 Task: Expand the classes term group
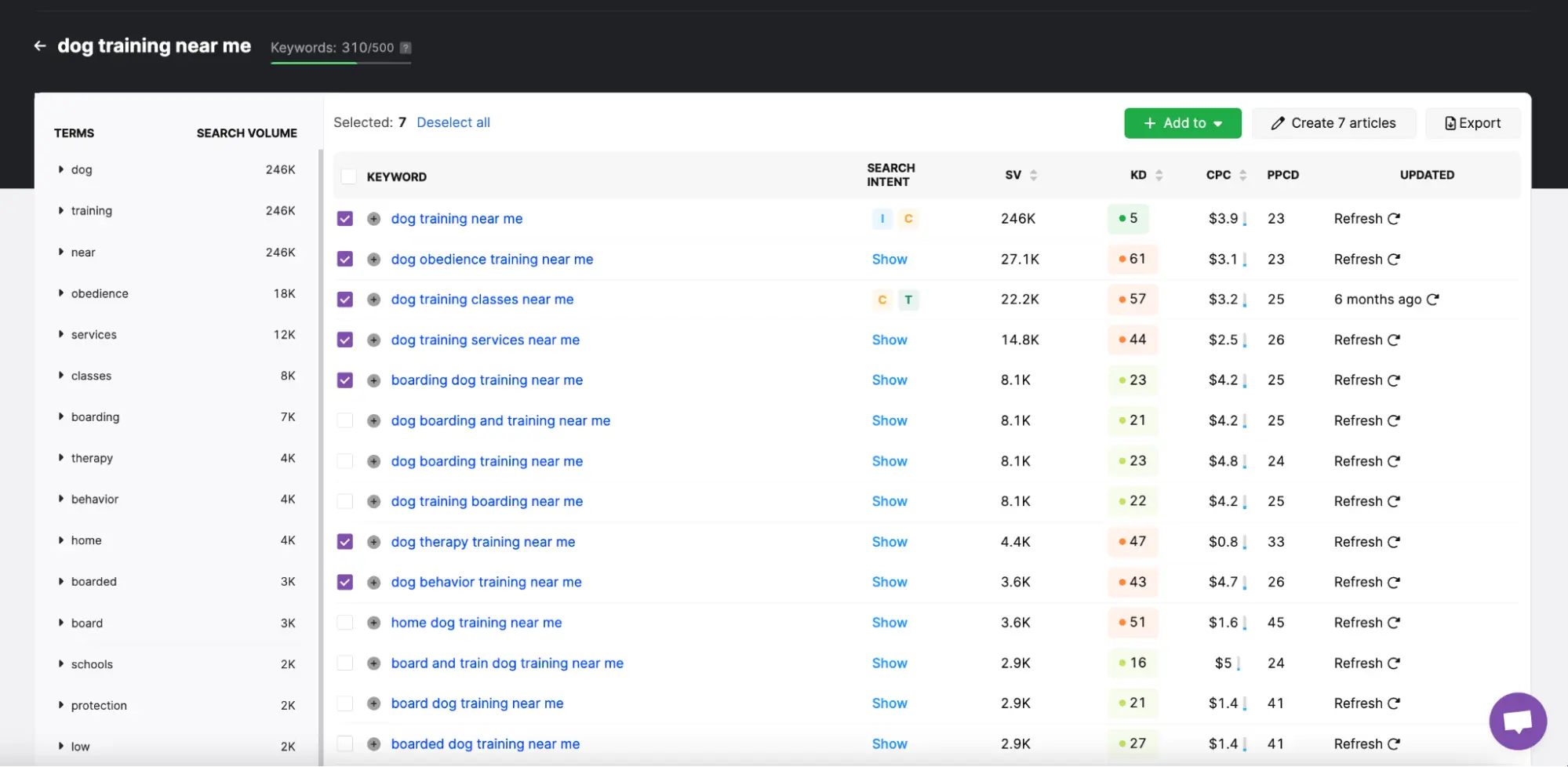point(61,376)
